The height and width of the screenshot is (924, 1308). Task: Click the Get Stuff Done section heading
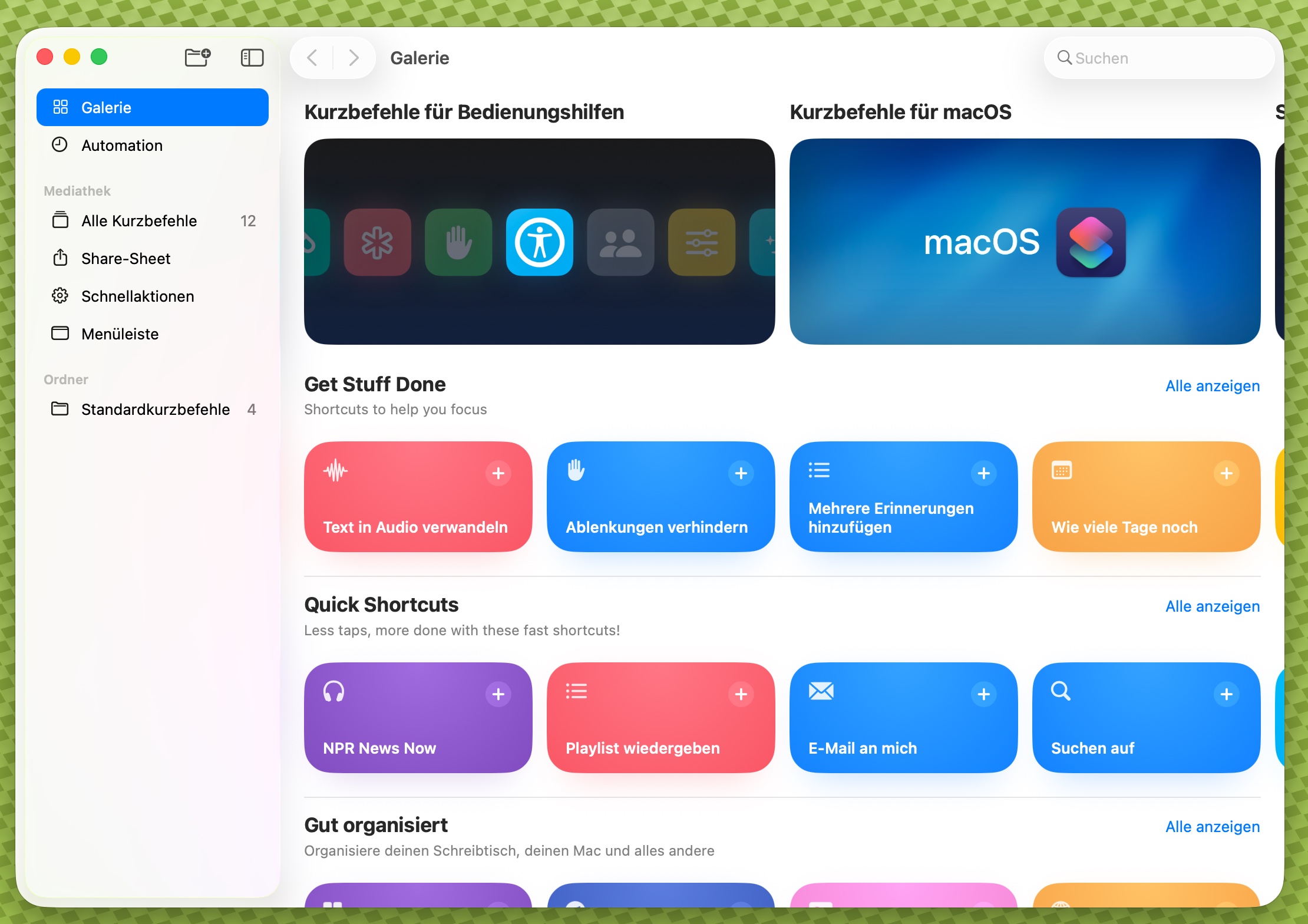click(375, 384)
